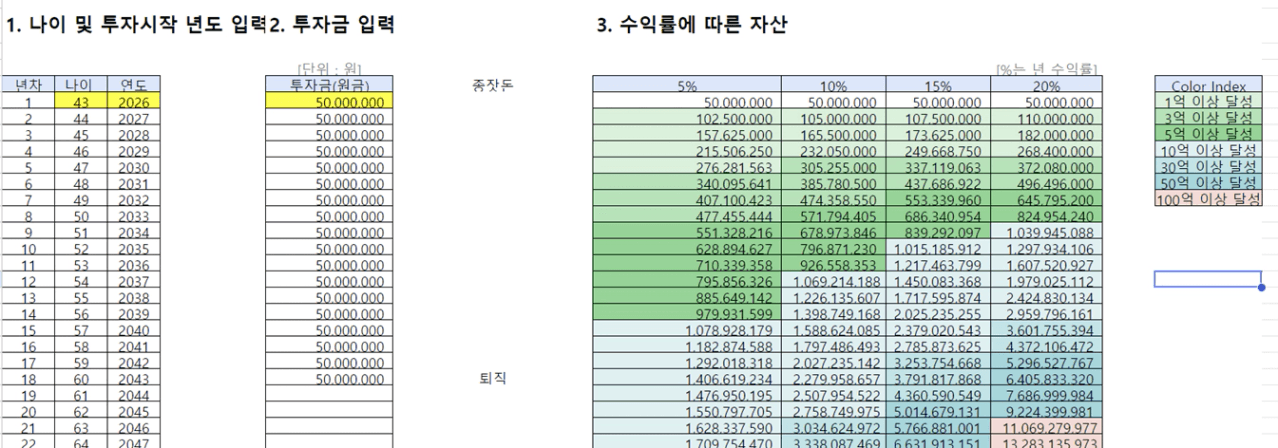The image size is (1278, 448).
Task: Select the value '710.339.358'
Action: point(687,264)
